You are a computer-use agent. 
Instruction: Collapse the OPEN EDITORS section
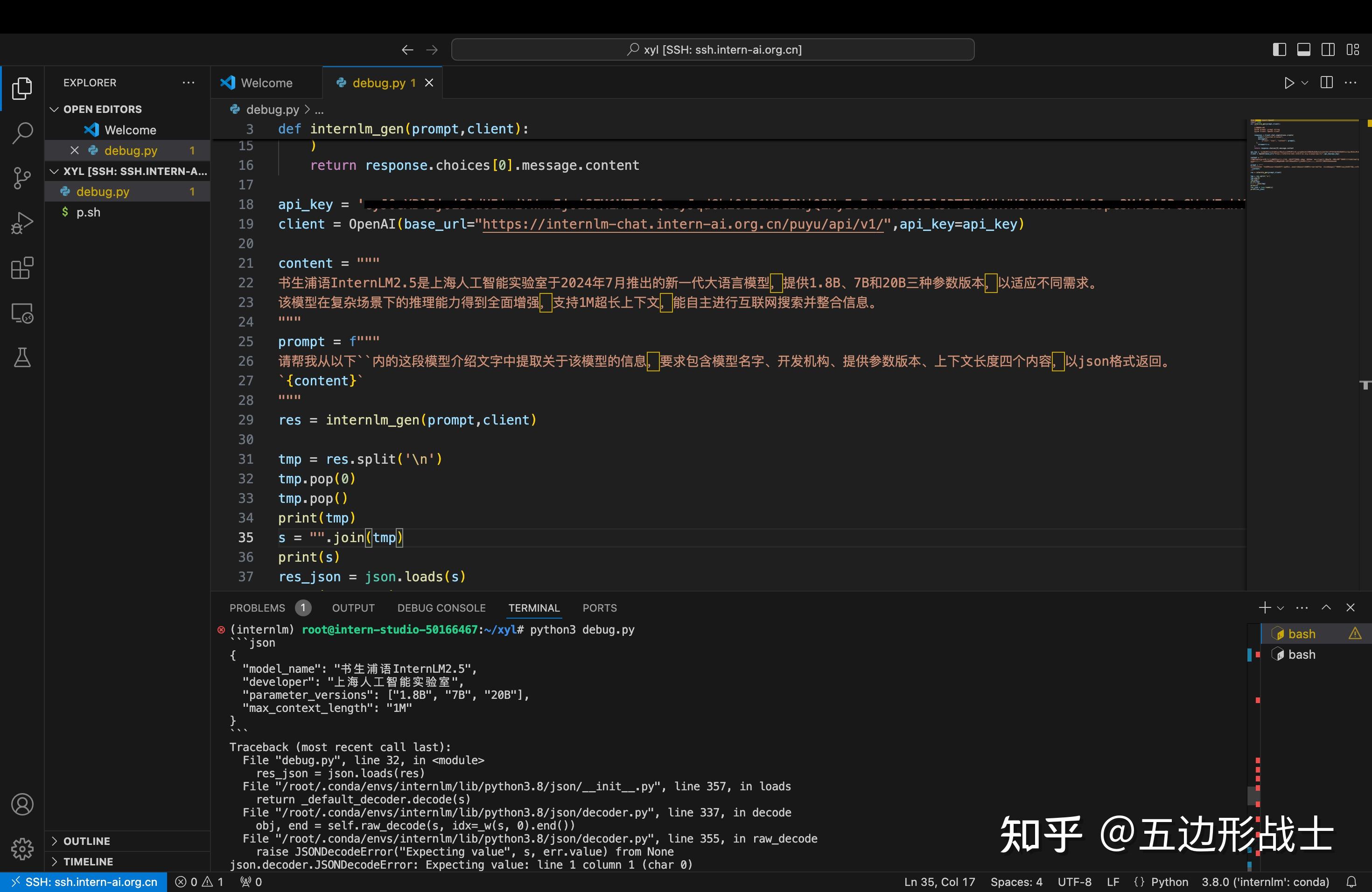click(102, 110)
